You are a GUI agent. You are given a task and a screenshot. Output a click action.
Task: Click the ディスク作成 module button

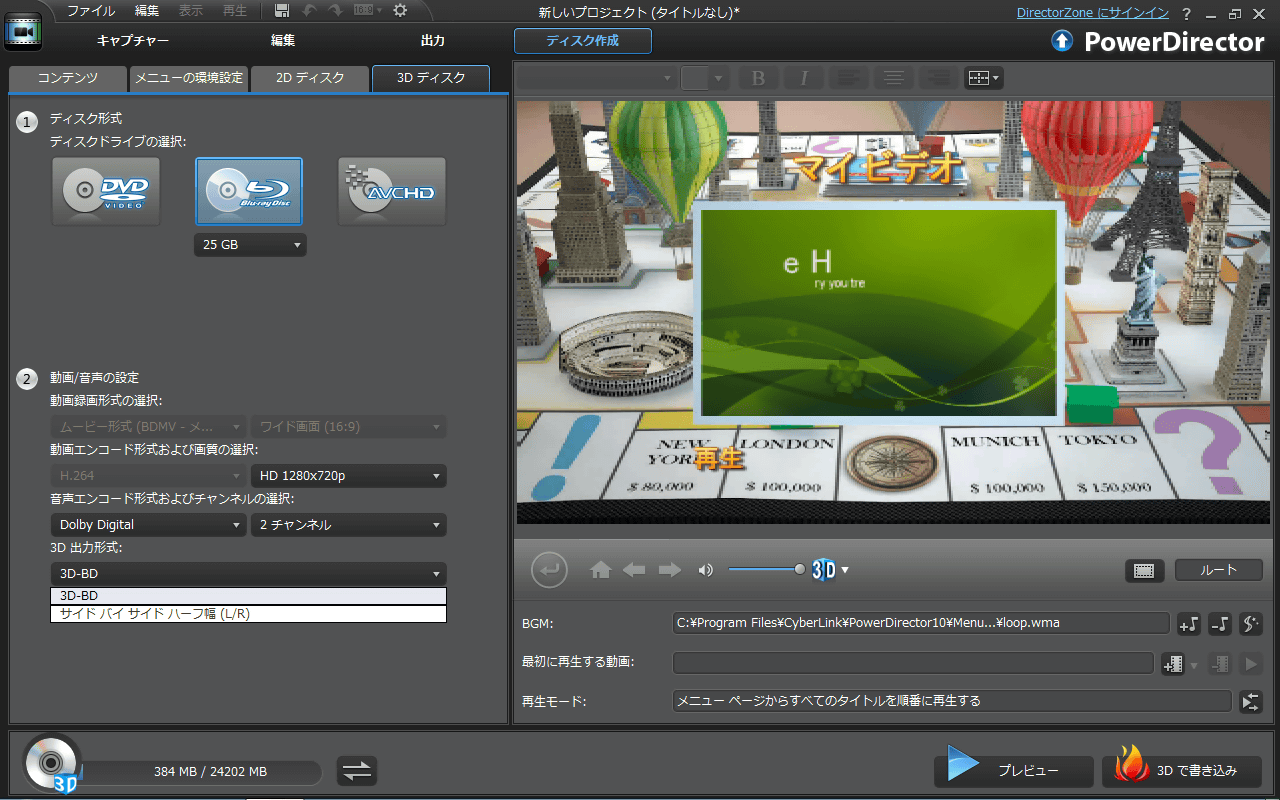click(x=582, y=41)
